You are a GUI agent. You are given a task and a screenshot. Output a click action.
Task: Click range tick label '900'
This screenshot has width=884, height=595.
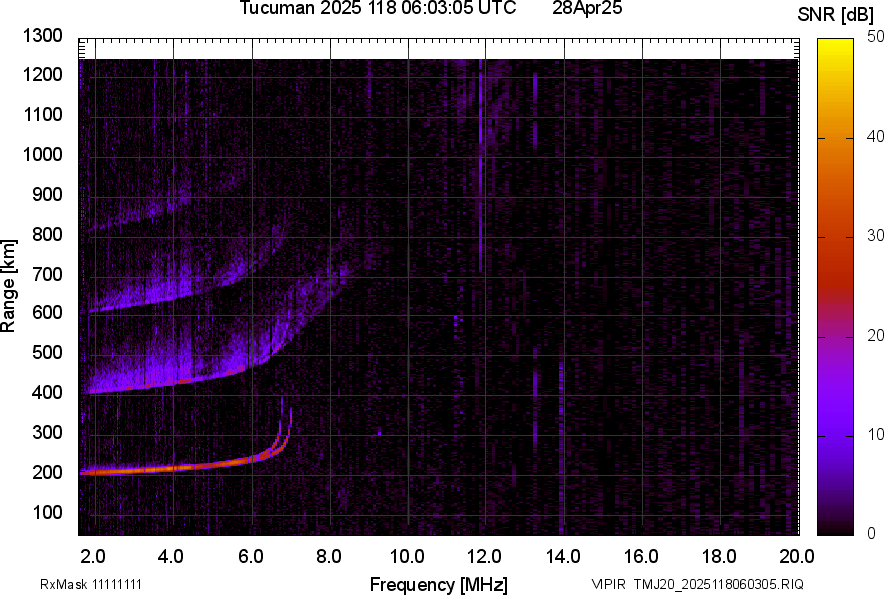click(x=47, y=195)
